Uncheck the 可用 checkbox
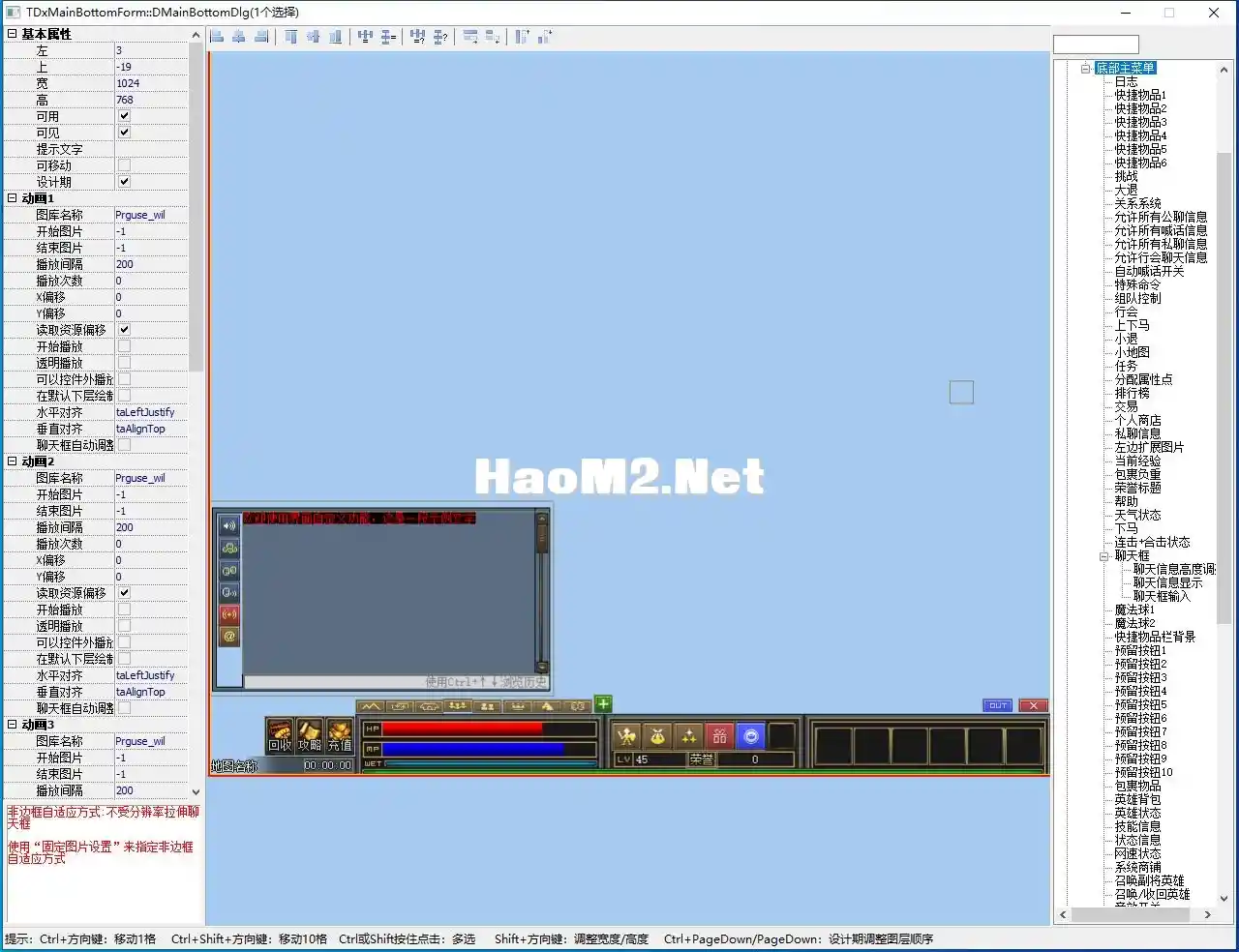The height and width of the screenshot is (952, 1239). [124, 116]
